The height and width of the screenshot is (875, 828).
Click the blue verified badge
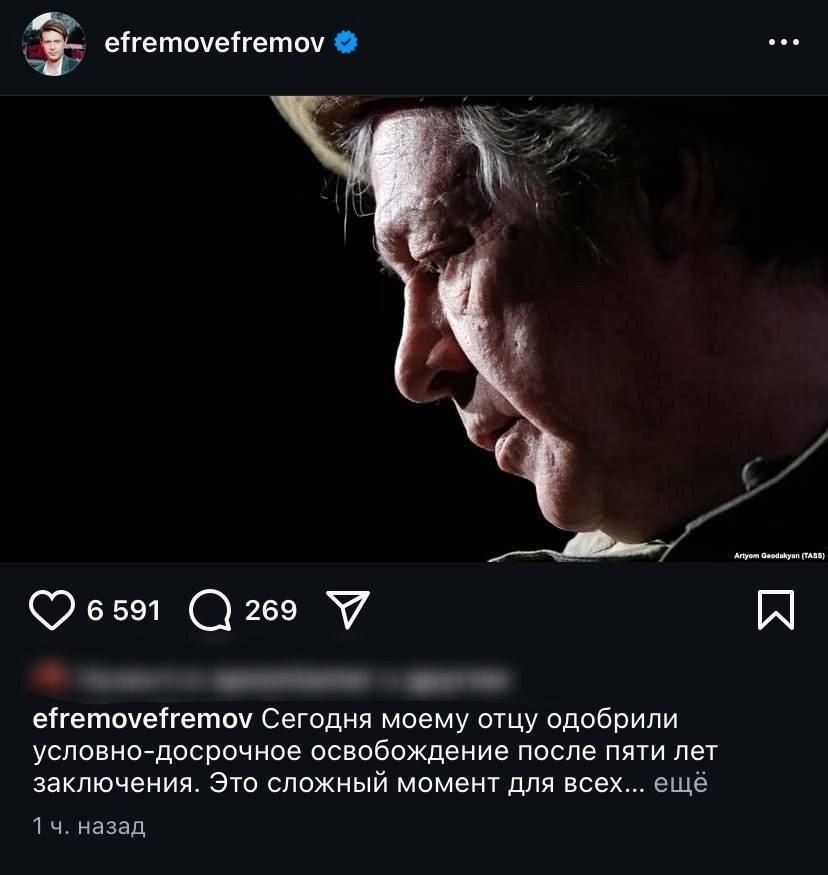click(346, 42)
